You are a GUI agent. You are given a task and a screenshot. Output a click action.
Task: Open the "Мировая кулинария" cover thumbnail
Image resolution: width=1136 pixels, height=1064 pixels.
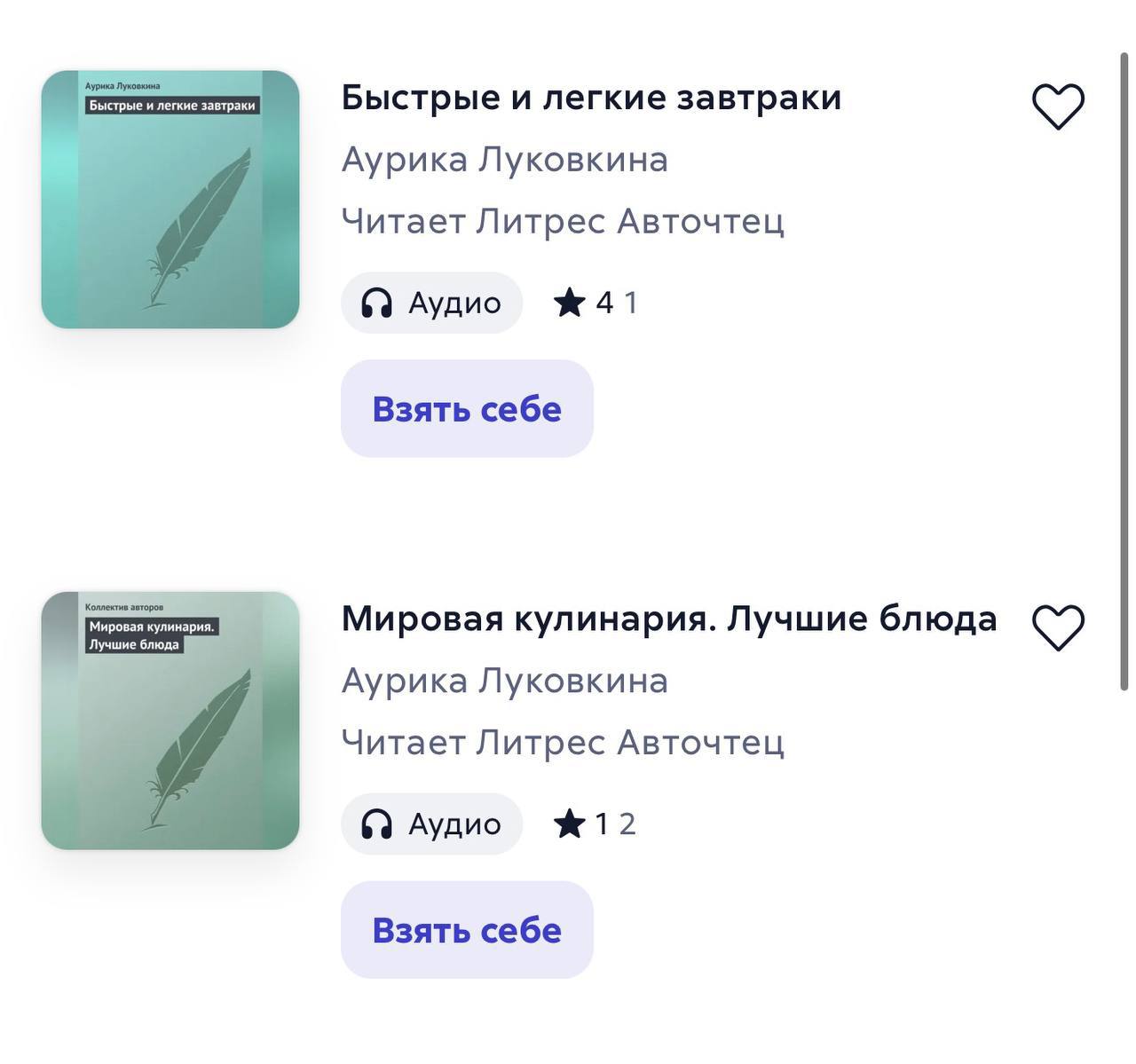pyautogui.click(x=170, y=721)
